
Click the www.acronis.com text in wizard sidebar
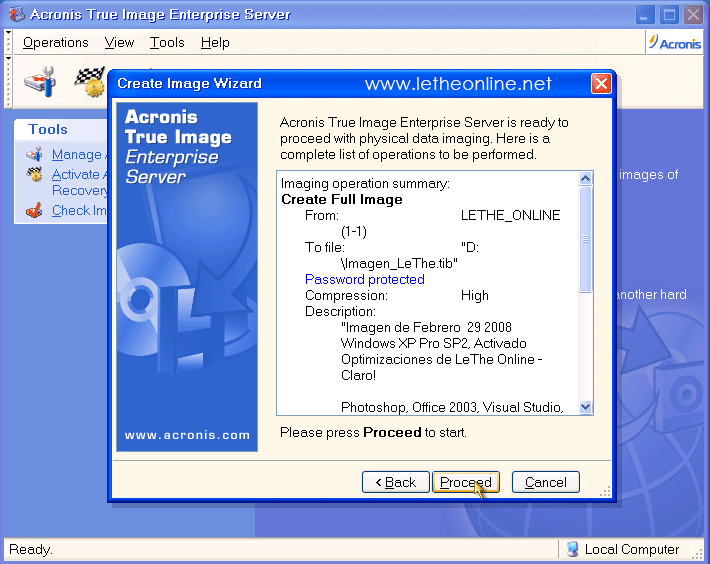[187, 435]
